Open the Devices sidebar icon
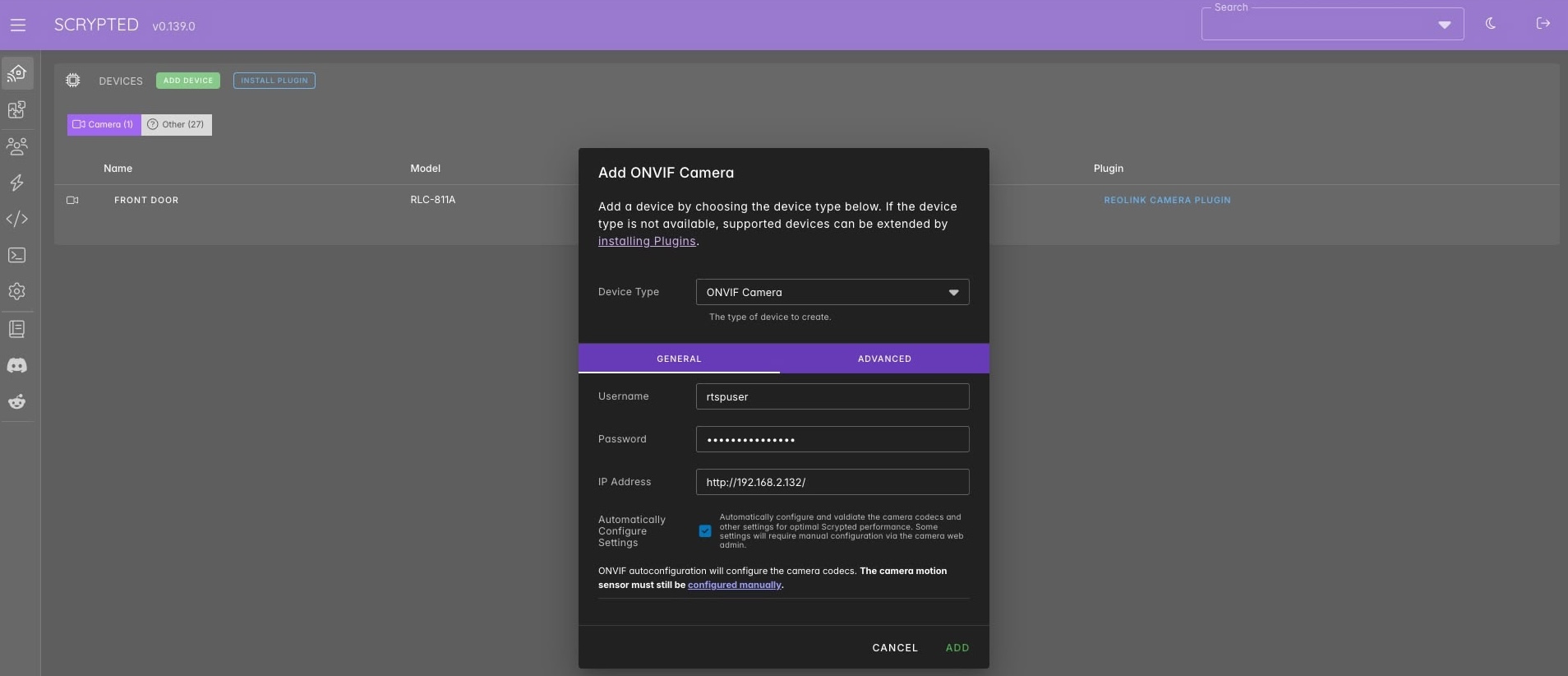 click(17, 73)
